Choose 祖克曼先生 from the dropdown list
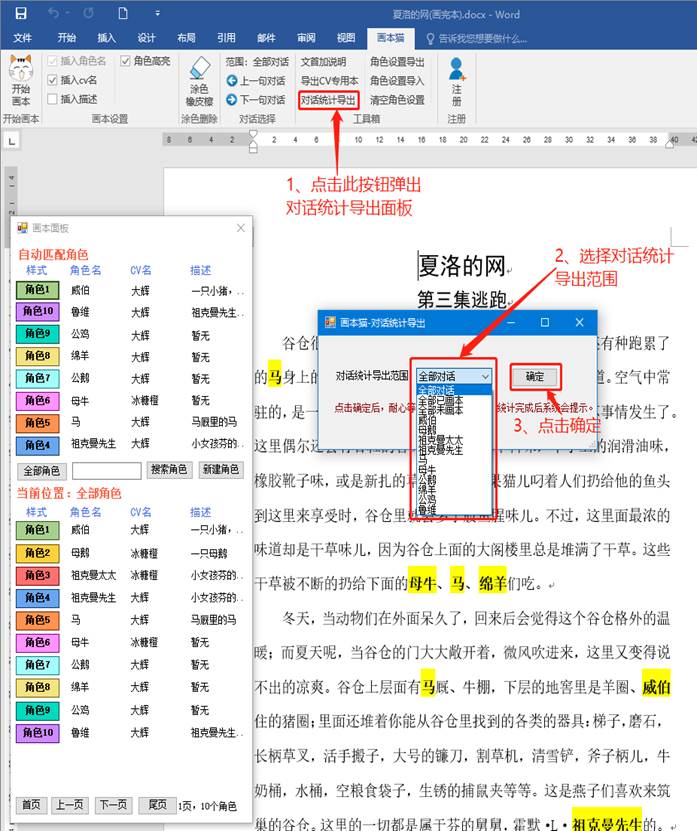 point(454,449)
